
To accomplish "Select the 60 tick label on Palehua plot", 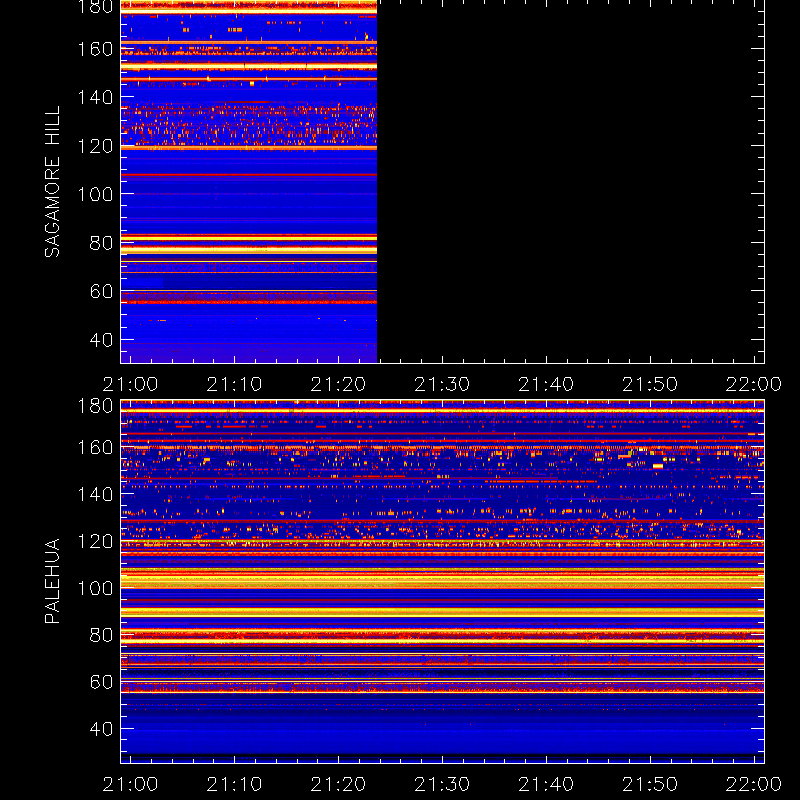I will coord(101,682).
